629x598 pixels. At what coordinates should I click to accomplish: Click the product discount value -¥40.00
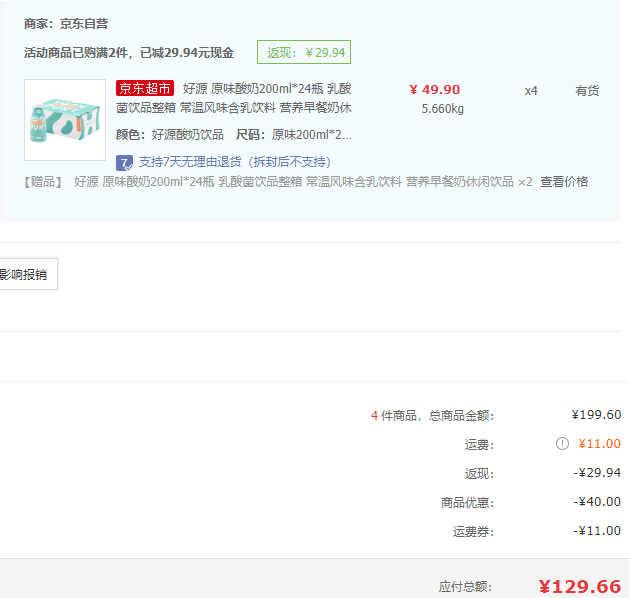(x=597, y=502)
